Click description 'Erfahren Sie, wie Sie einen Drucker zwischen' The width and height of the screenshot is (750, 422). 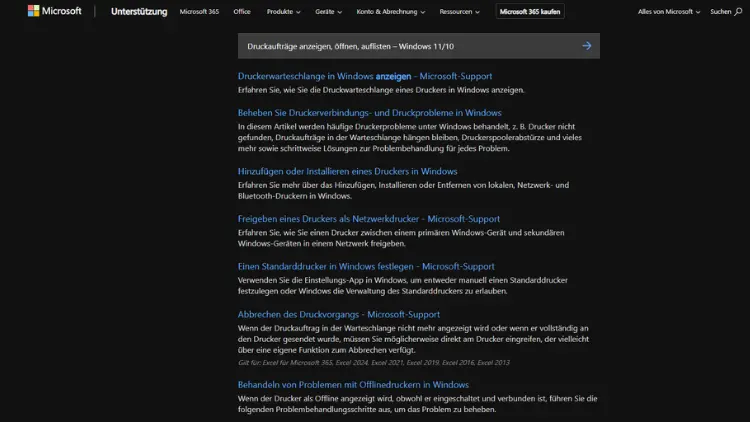click(x=401, y=238)
